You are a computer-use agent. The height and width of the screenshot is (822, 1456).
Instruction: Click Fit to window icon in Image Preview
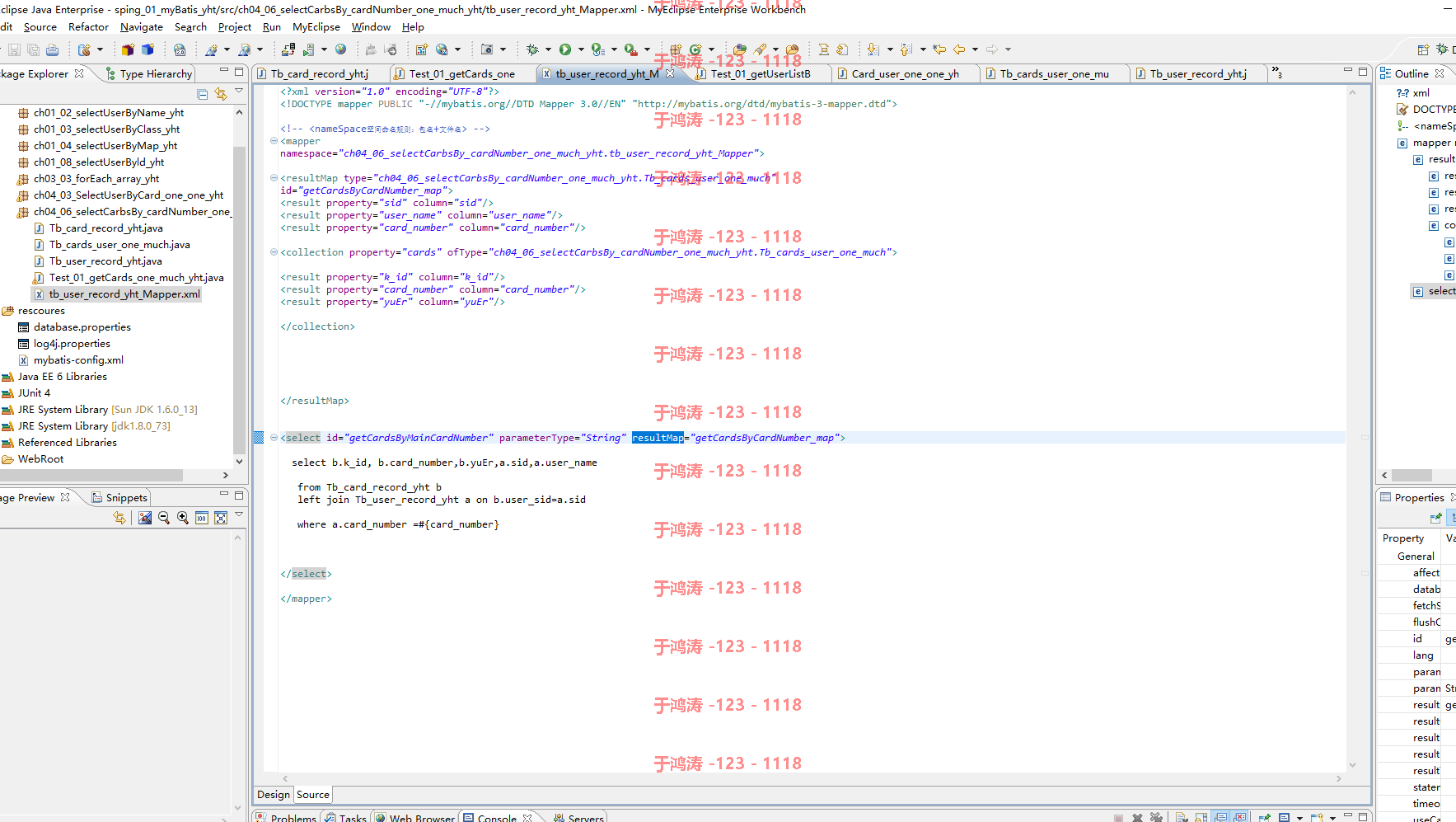221,518
